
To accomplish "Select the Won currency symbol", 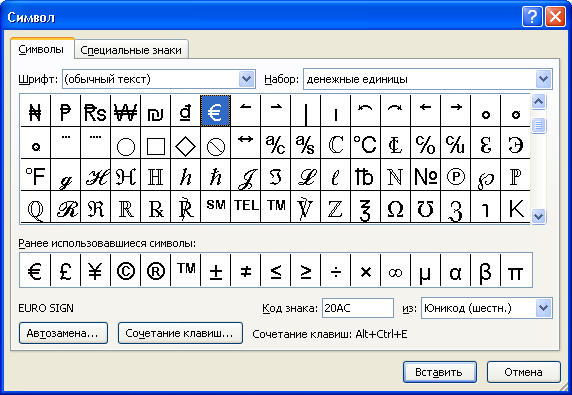I will (x=125, y=111).
